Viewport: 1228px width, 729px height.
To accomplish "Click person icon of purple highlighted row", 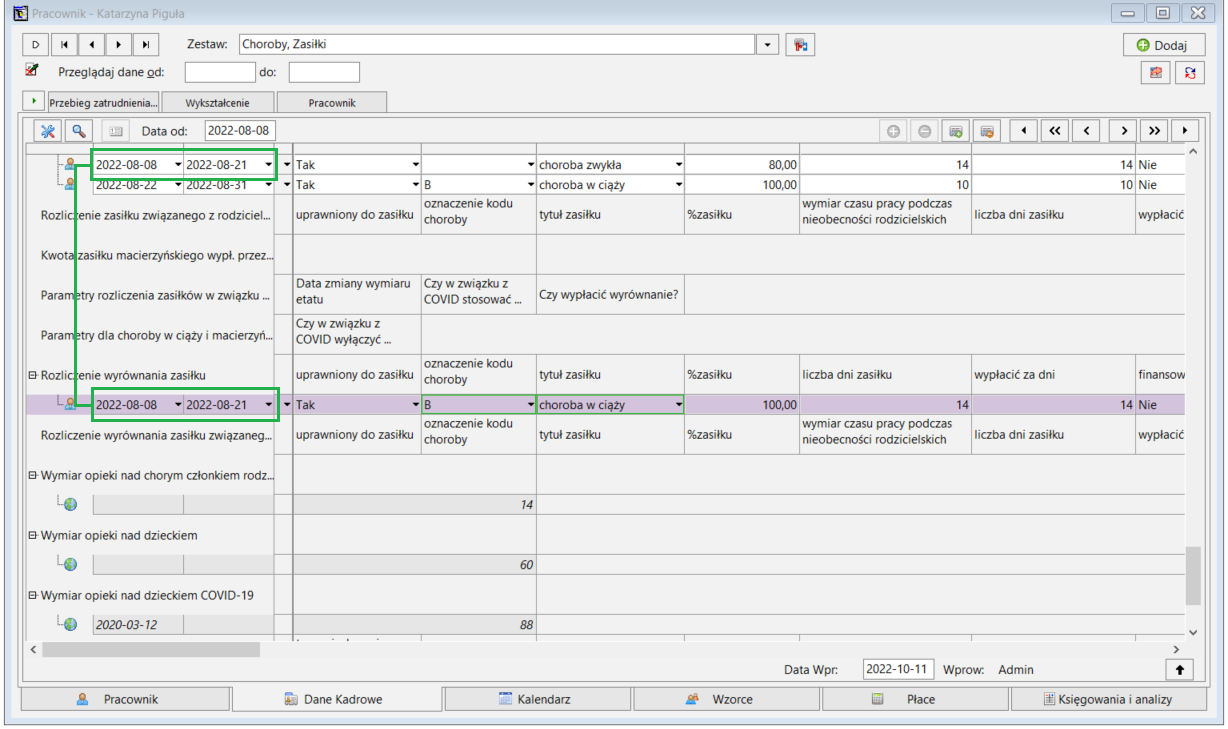I will tap(70, 404).
